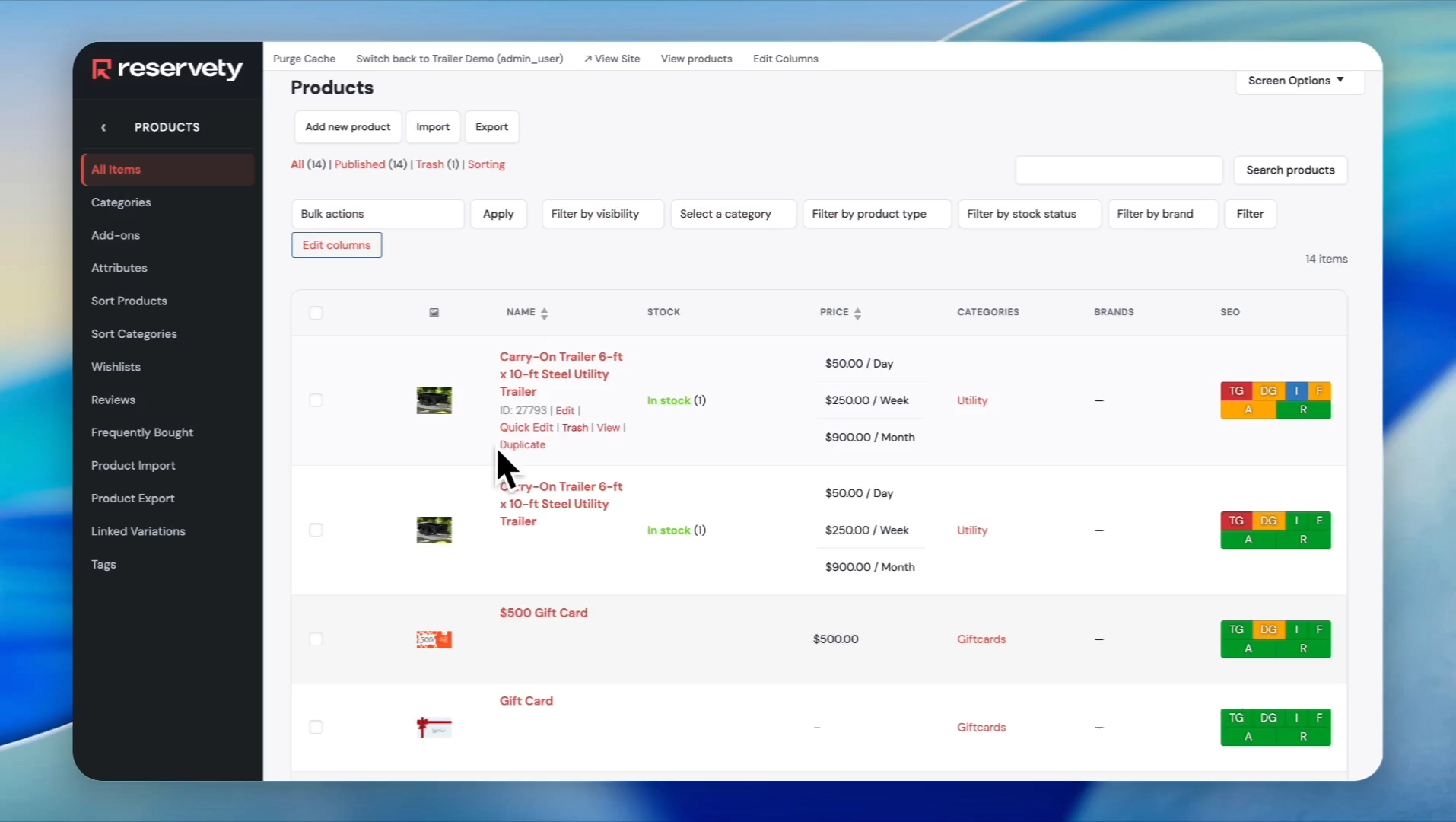Select the second Carry-On Trailer checkbox

pos(316,530)
